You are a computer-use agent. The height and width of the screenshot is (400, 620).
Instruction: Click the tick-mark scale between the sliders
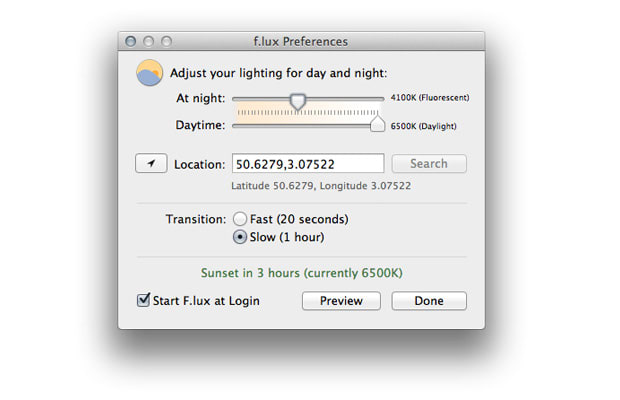coord(307,113)
